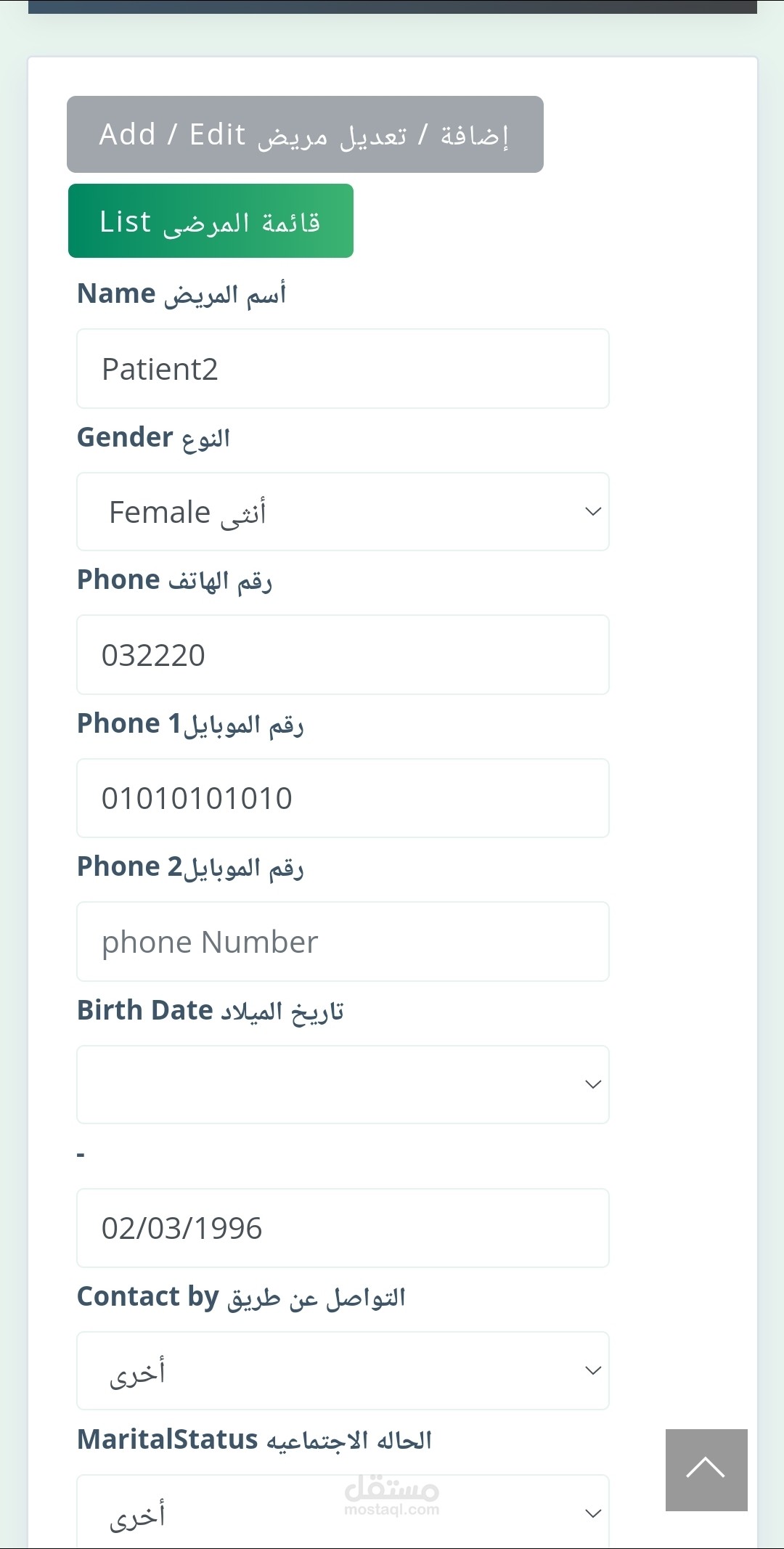
Task: Click the Birth Date label text
Action: tap(211, 1011)
